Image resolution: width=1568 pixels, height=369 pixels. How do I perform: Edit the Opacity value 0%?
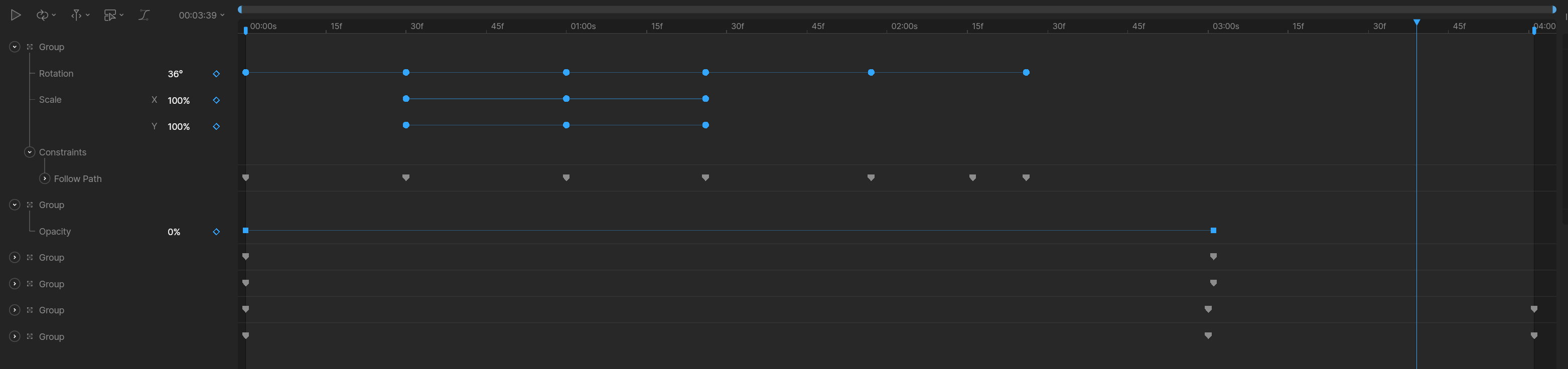[x=174, y=232]
